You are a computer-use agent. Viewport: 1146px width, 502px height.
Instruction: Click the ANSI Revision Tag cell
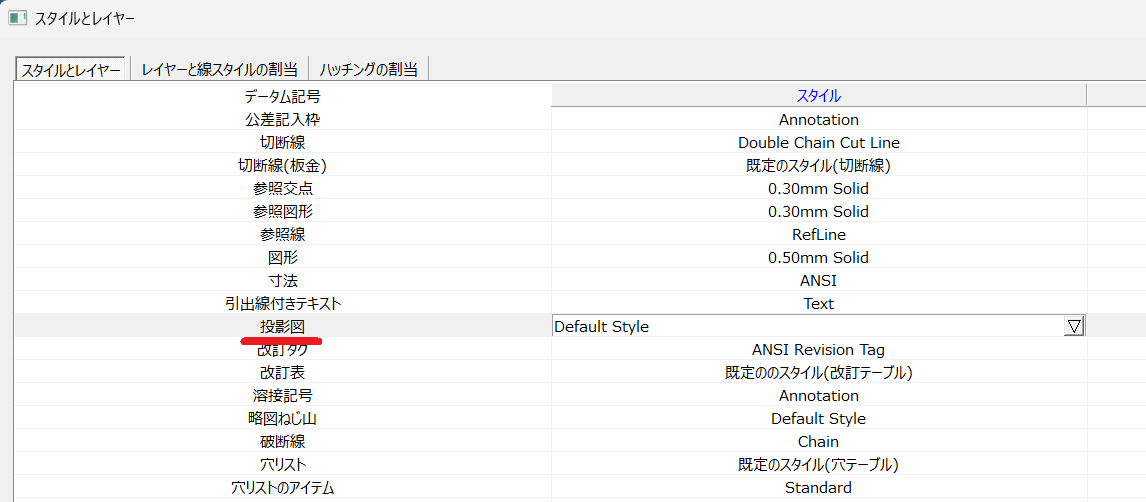(x=818, y=350)
